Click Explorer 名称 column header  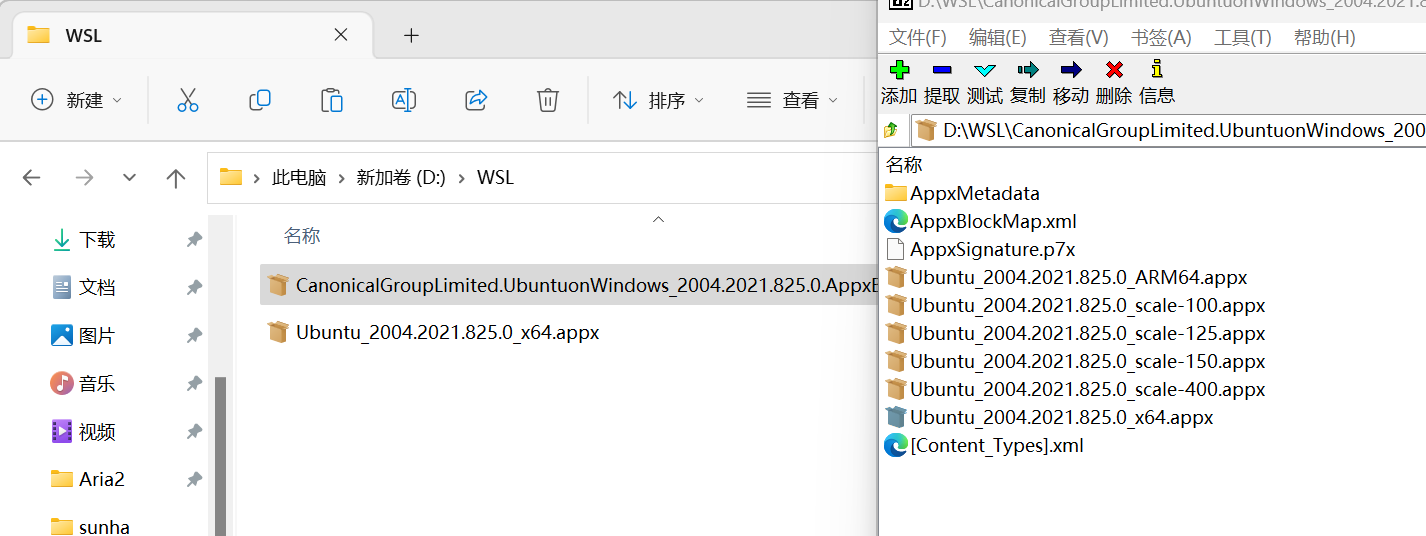click(302, 236)
